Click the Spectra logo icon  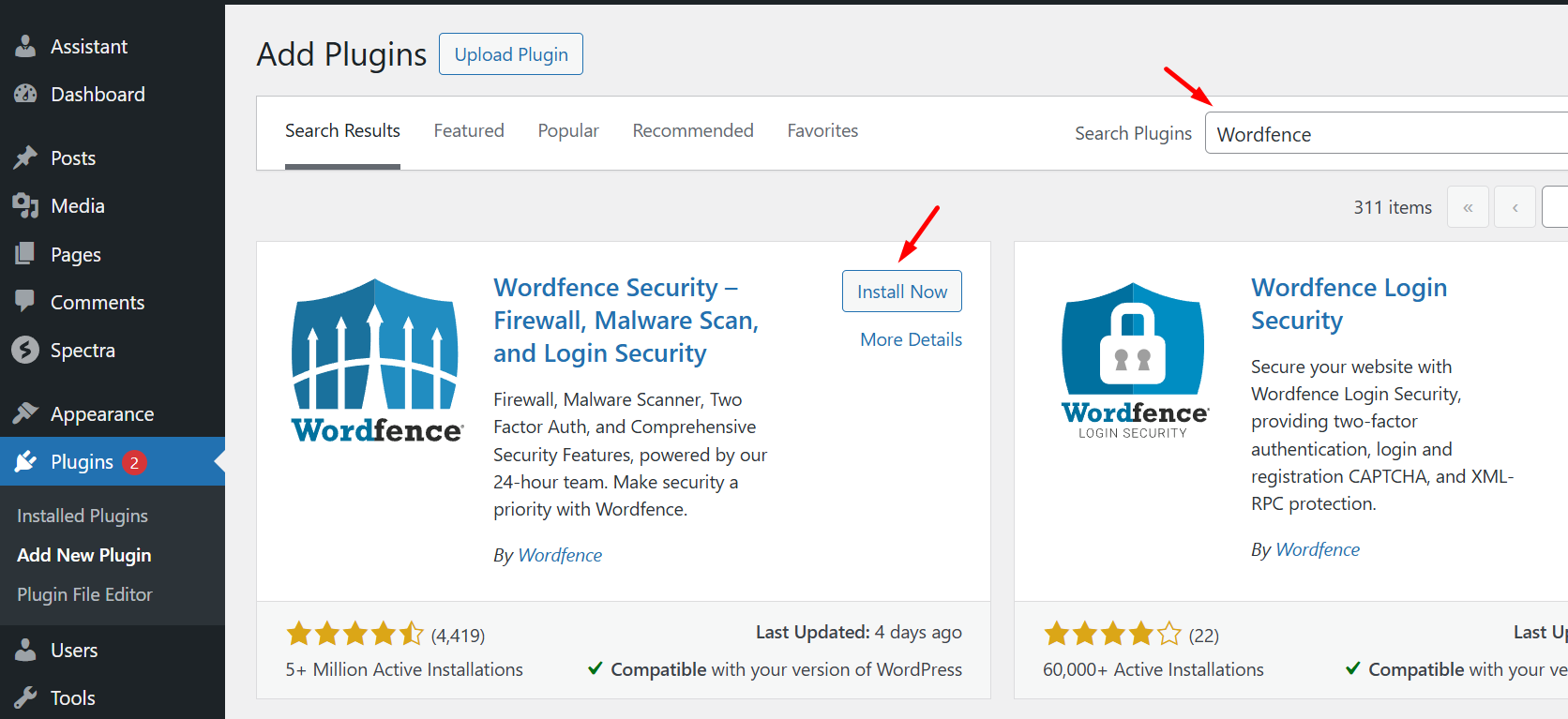pyautogui.click(x=26, y=350)
